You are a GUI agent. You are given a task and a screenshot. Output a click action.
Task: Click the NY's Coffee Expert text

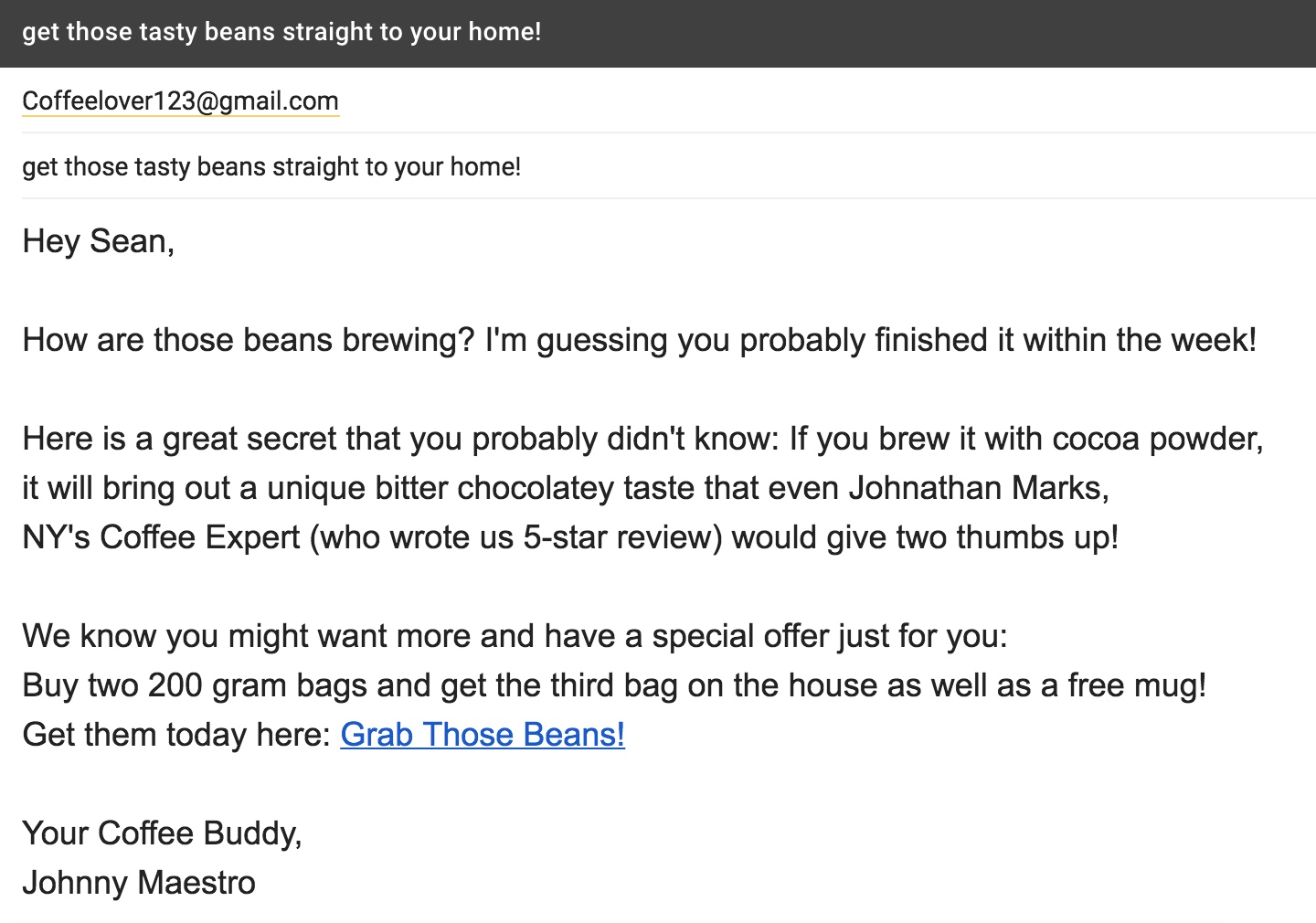[161, 537]
